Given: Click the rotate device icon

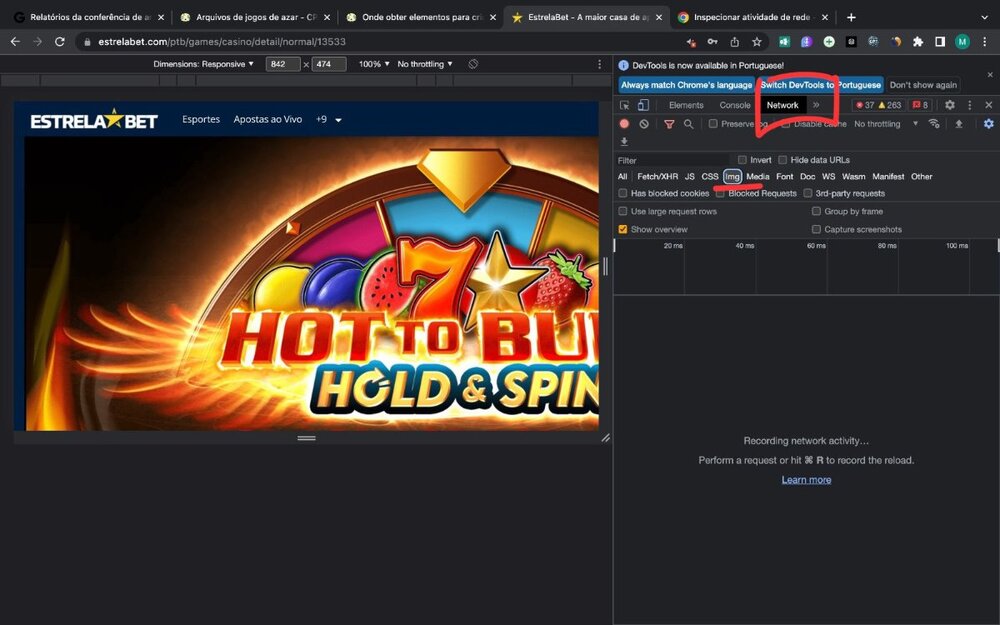Looking at the screenshot, I should (473, 64).
